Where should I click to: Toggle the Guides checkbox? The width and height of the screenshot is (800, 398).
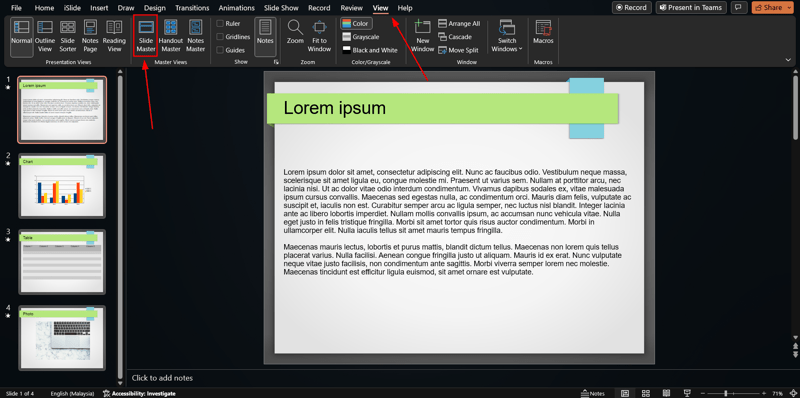click(220, 50)
